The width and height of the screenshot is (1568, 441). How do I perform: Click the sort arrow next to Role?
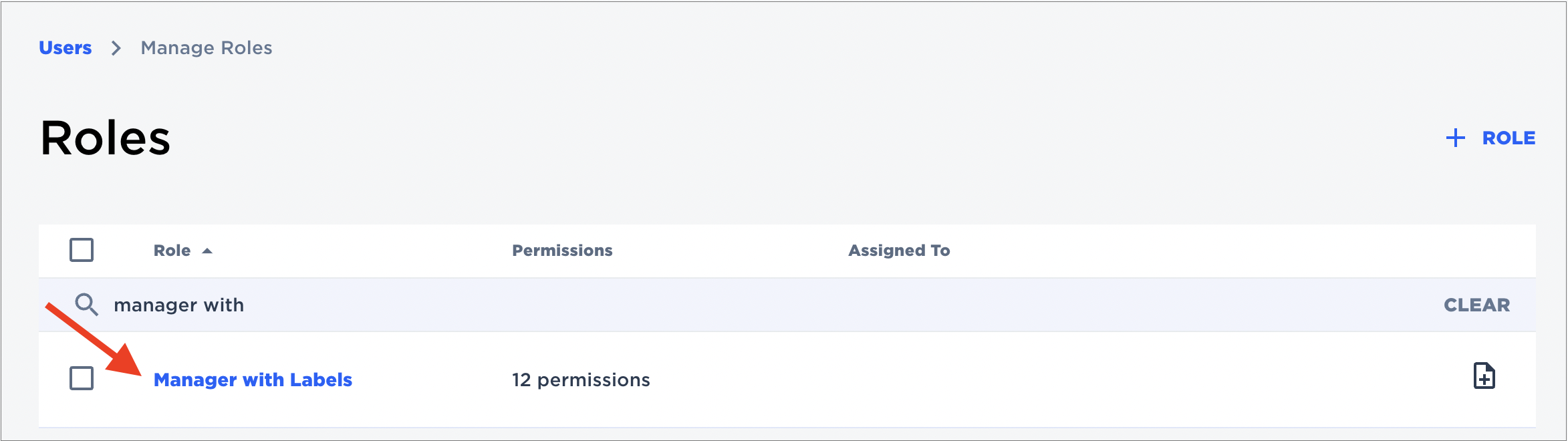[x=207, y=251]
